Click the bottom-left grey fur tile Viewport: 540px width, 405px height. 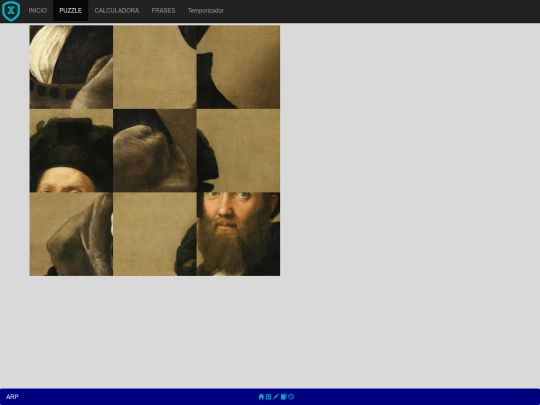pos(71,234)
